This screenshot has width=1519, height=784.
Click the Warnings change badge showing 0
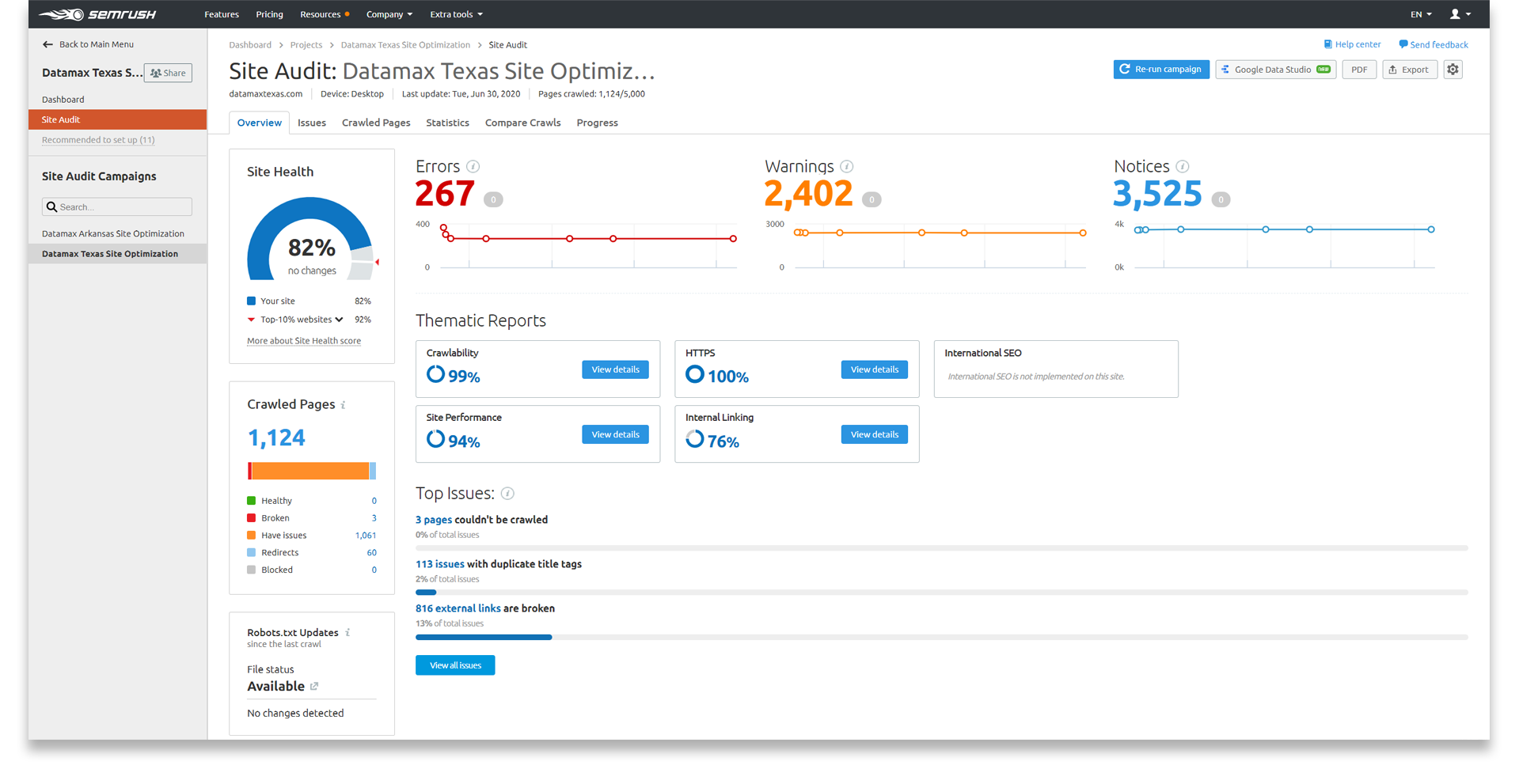[x=872, y=199]
